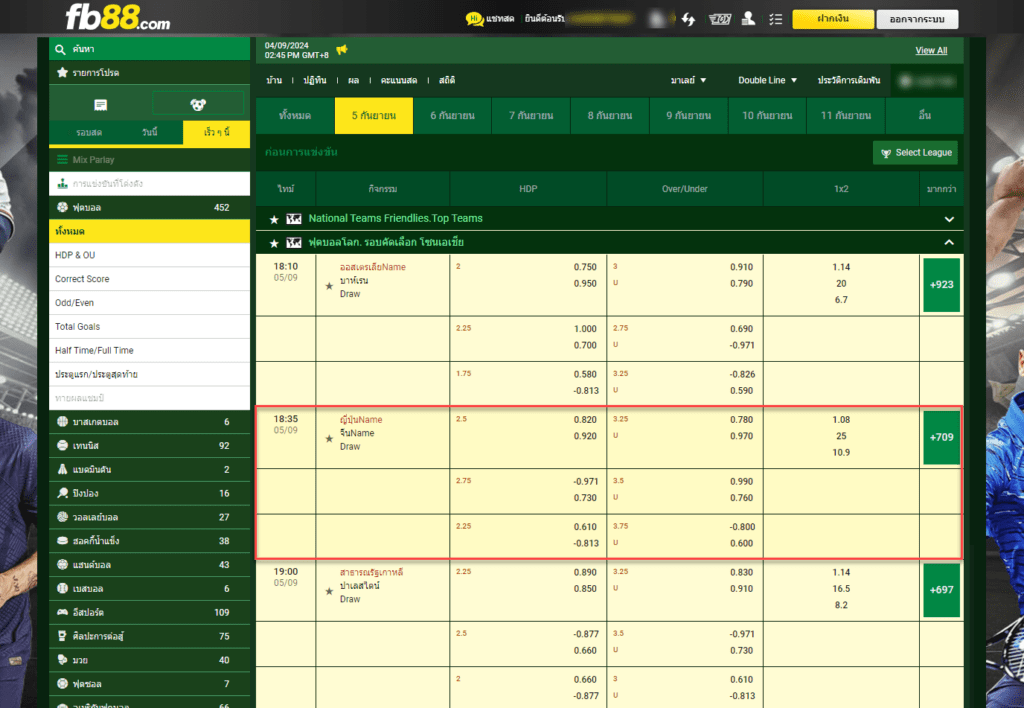Click the badminton shuttlecock icon

click(x=62, y=469)
